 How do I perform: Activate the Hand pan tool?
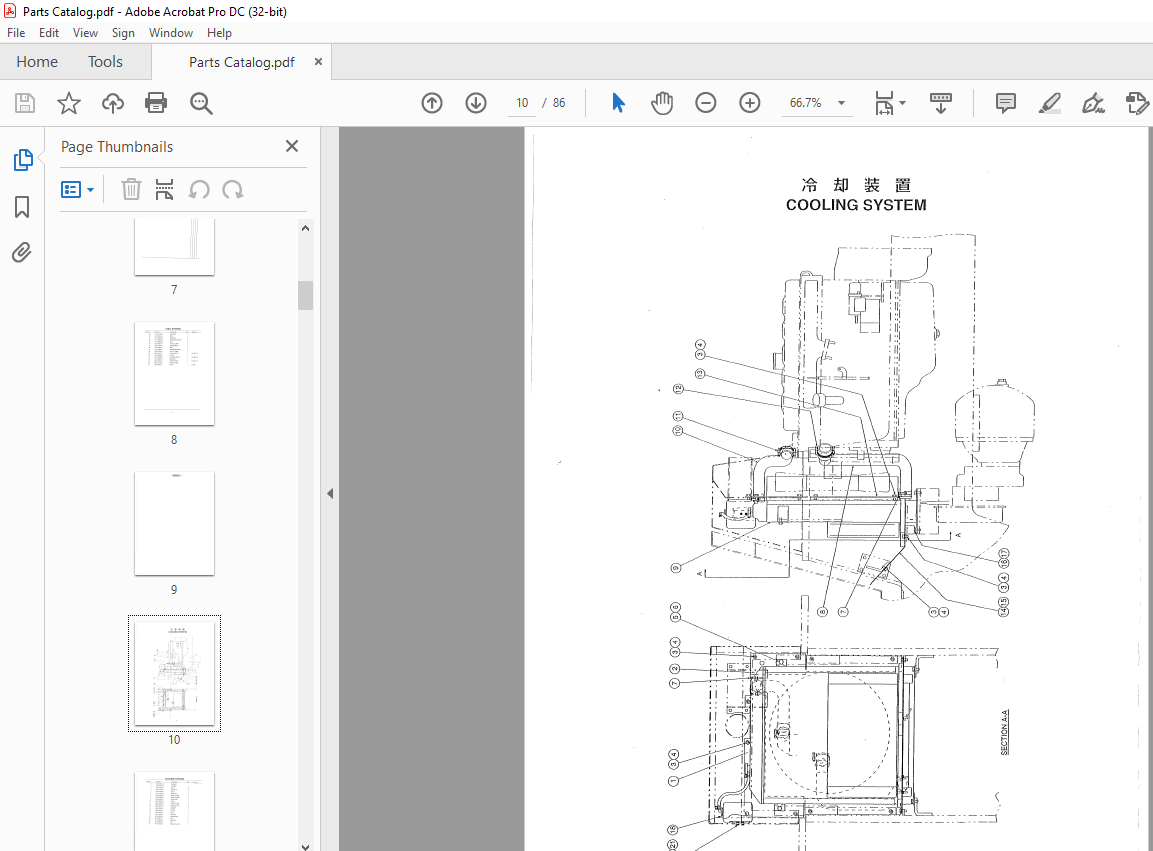click(662, 103)
